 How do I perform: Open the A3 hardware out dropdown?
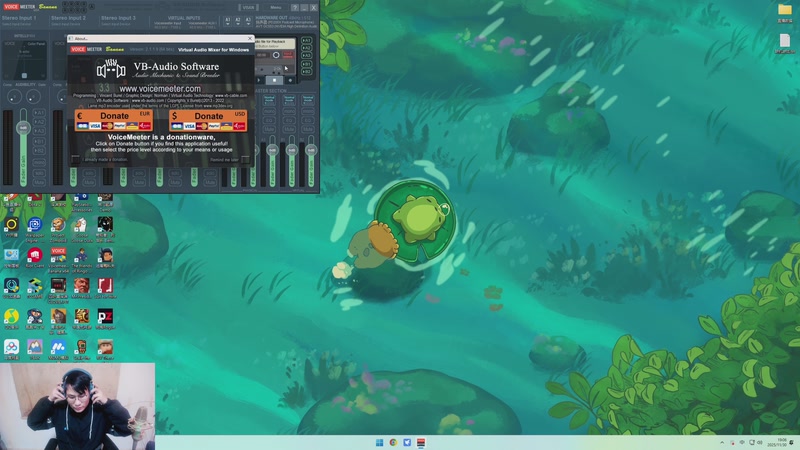click(248, 21)
